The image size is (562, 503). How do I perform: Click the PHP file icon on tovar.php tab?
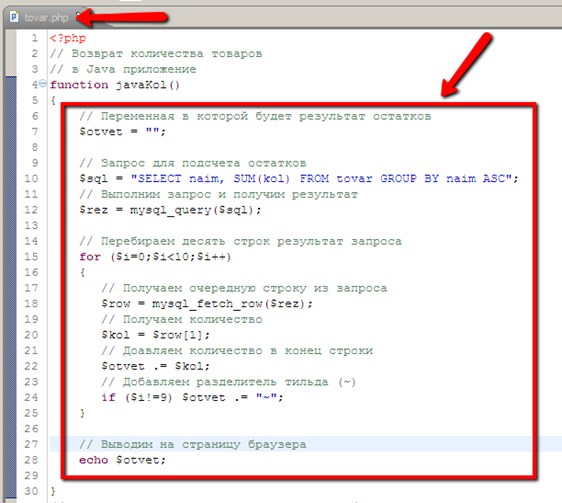(14, 17)
